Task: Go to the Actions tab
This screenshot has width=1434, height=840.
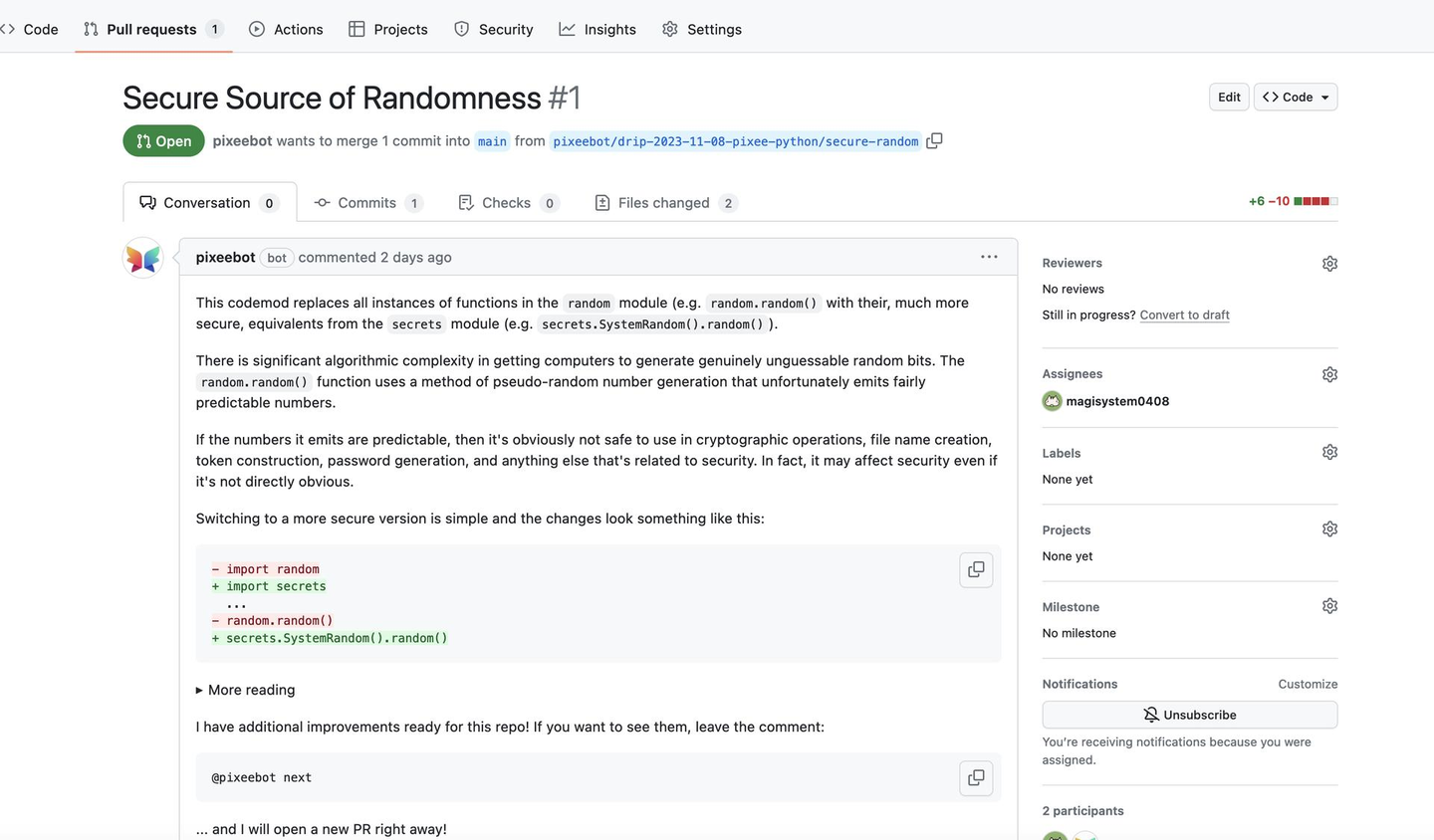Action: (x=286, y=29)
